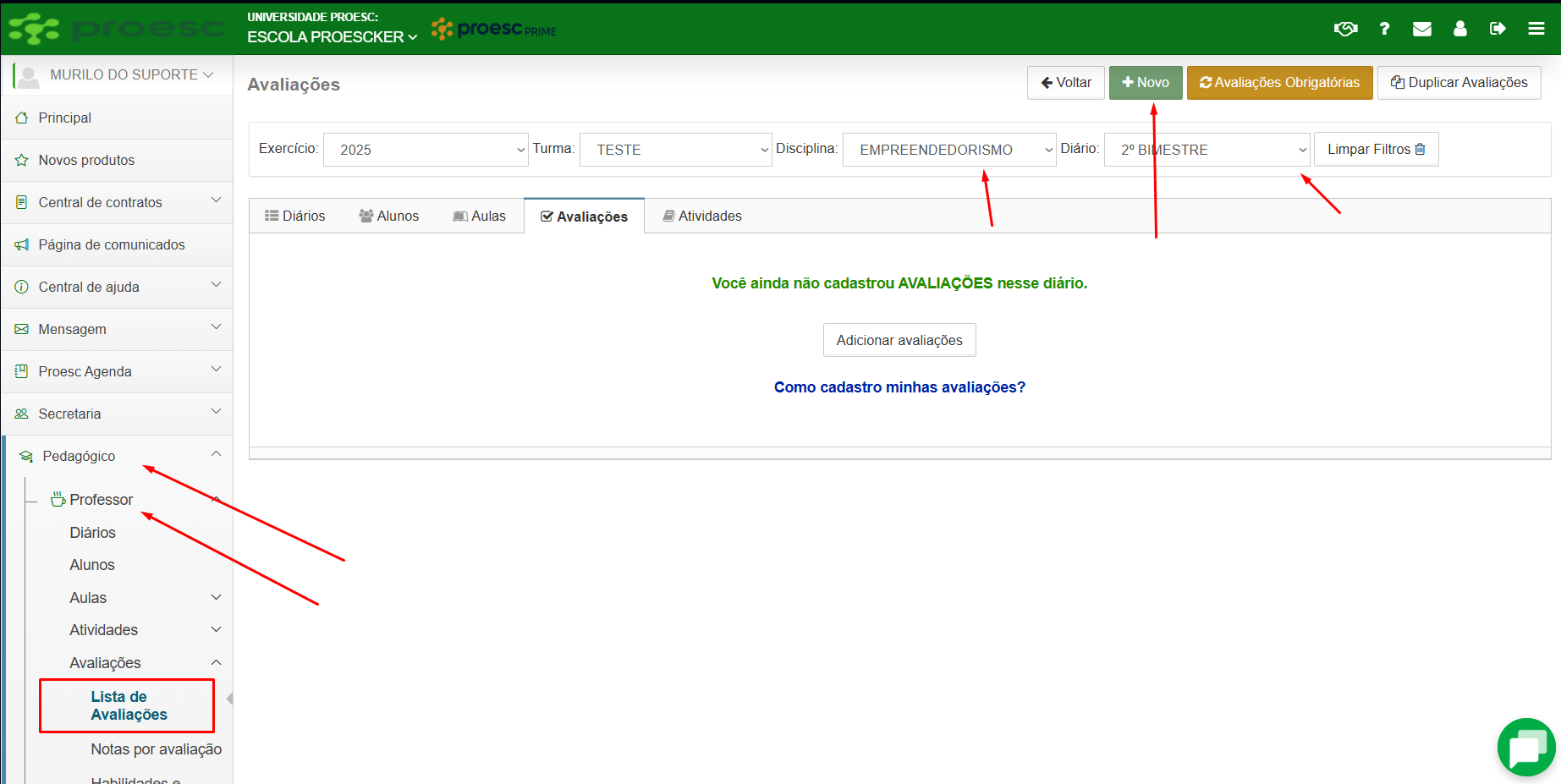Open the Exercício 2025 dropdown
The height and width of the screenshot is (784, 1561).
coord(426,150)
